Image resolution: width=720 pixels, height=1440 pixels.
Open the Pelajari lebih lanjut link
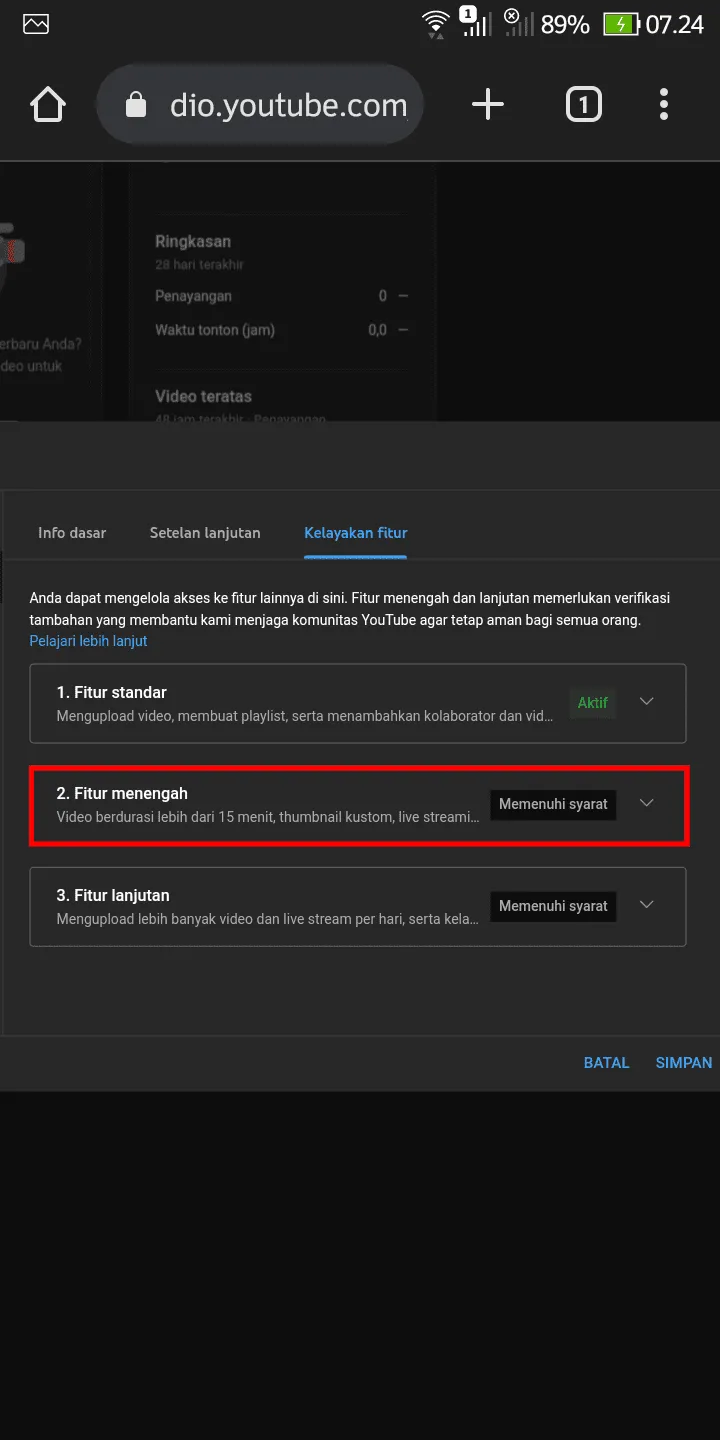[88, 641]
